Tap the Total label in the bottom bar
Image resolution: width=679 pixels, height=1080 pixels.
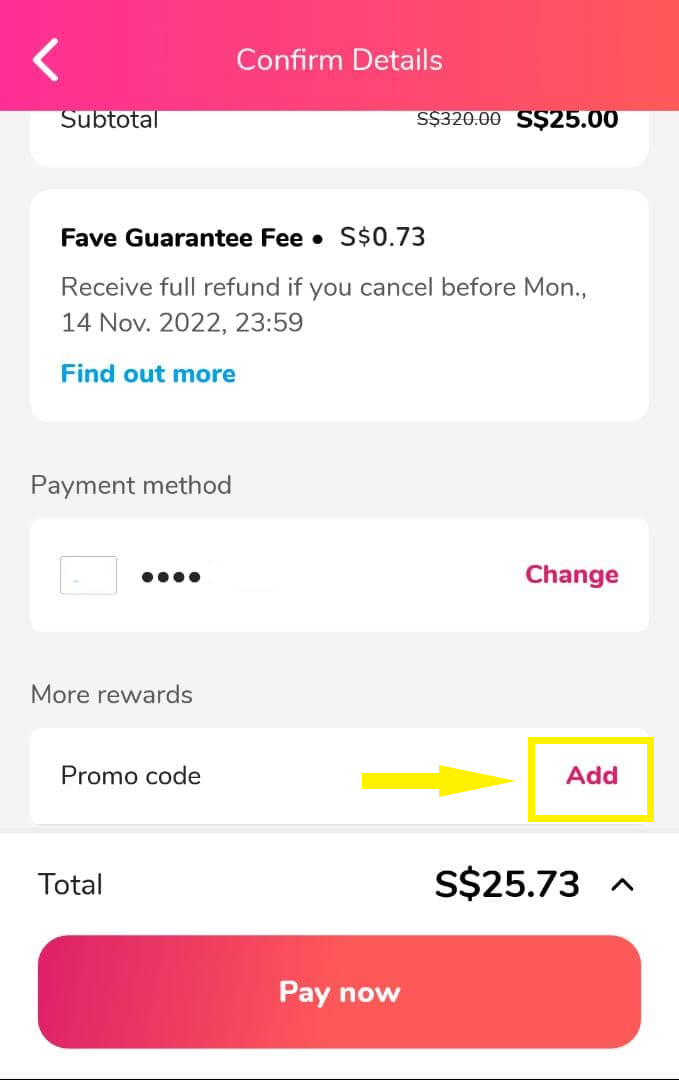[70, 885]
